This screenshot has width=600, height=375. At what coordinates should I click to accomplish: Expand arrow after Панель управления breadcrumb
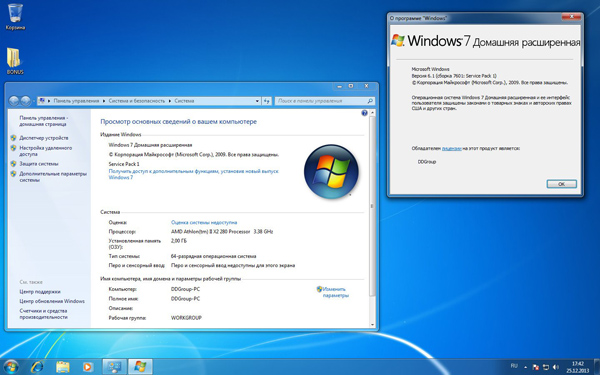104,101
